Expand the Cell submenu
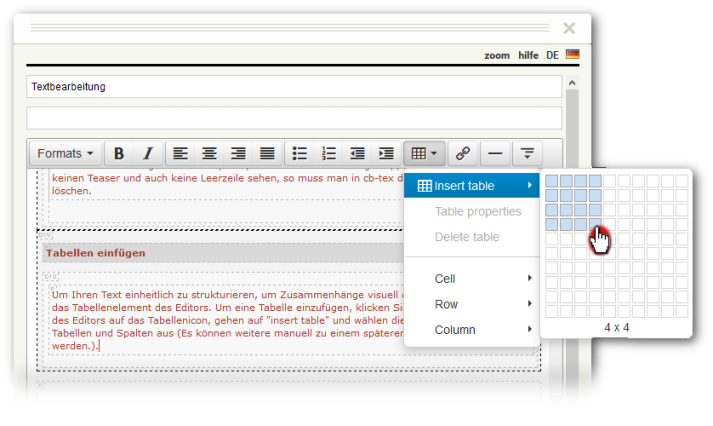 click(471, 278)
